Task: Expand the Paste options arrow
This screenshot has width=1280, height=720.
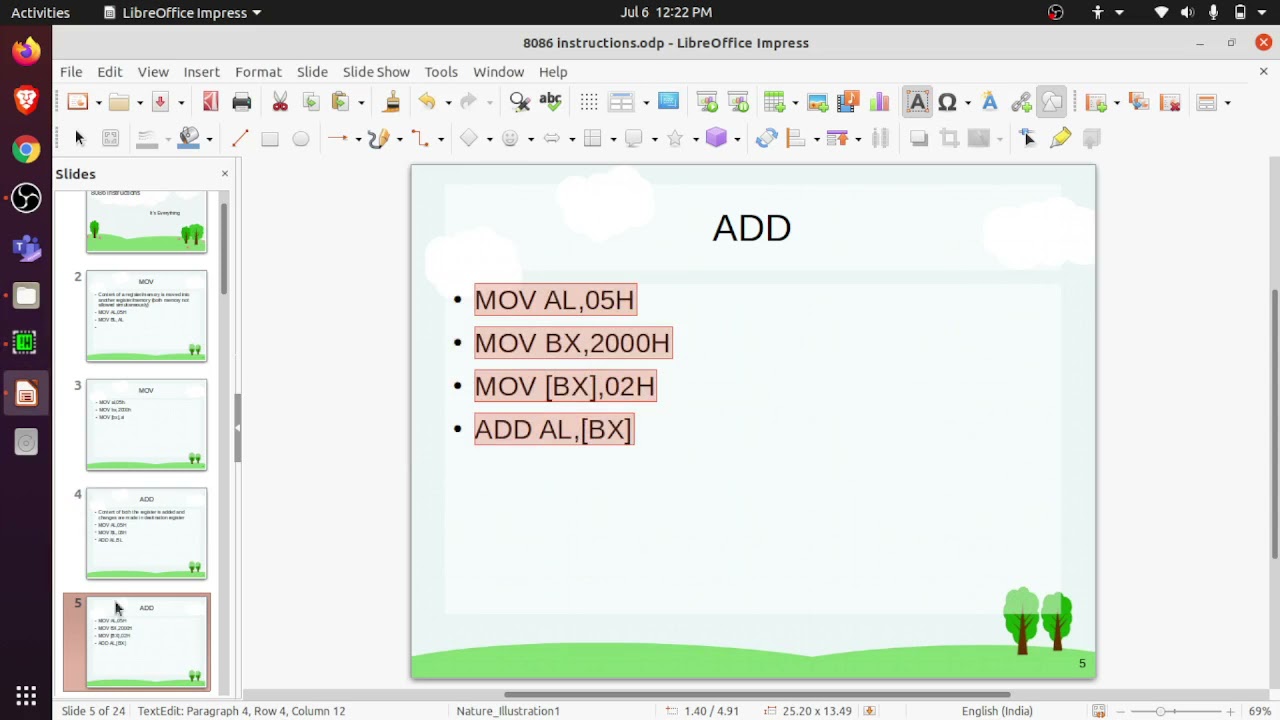Action: click(x=361, y=102)
